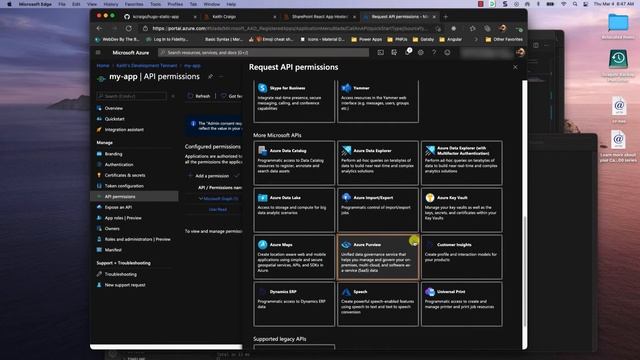Switch to the GitHub browser tab
Image resolution: width=640 pixels, height=360 pixels.
coord(159,17)
